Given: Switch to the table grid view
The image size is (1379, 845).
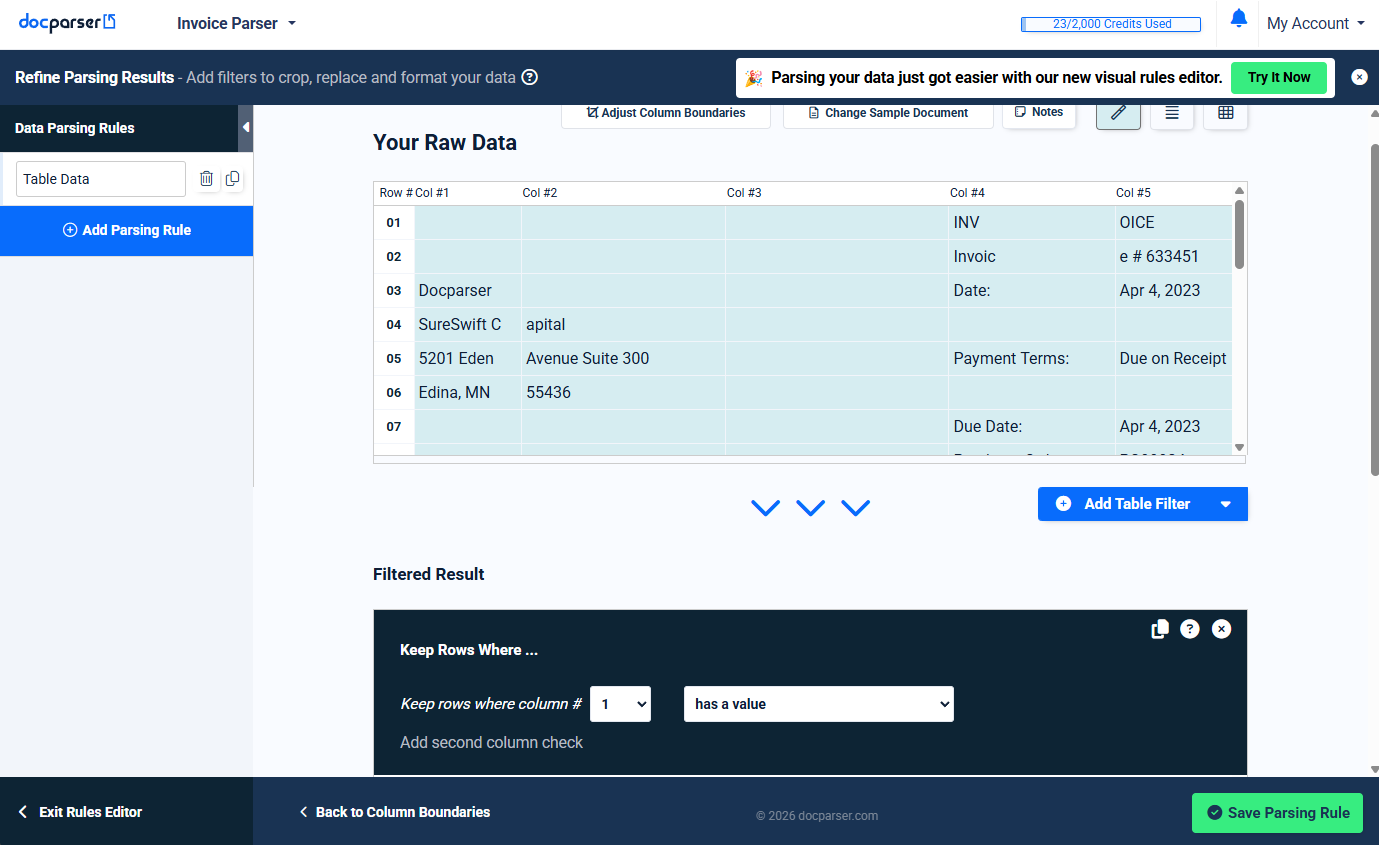Looking at the screenshot, I should coord(1225,113).
